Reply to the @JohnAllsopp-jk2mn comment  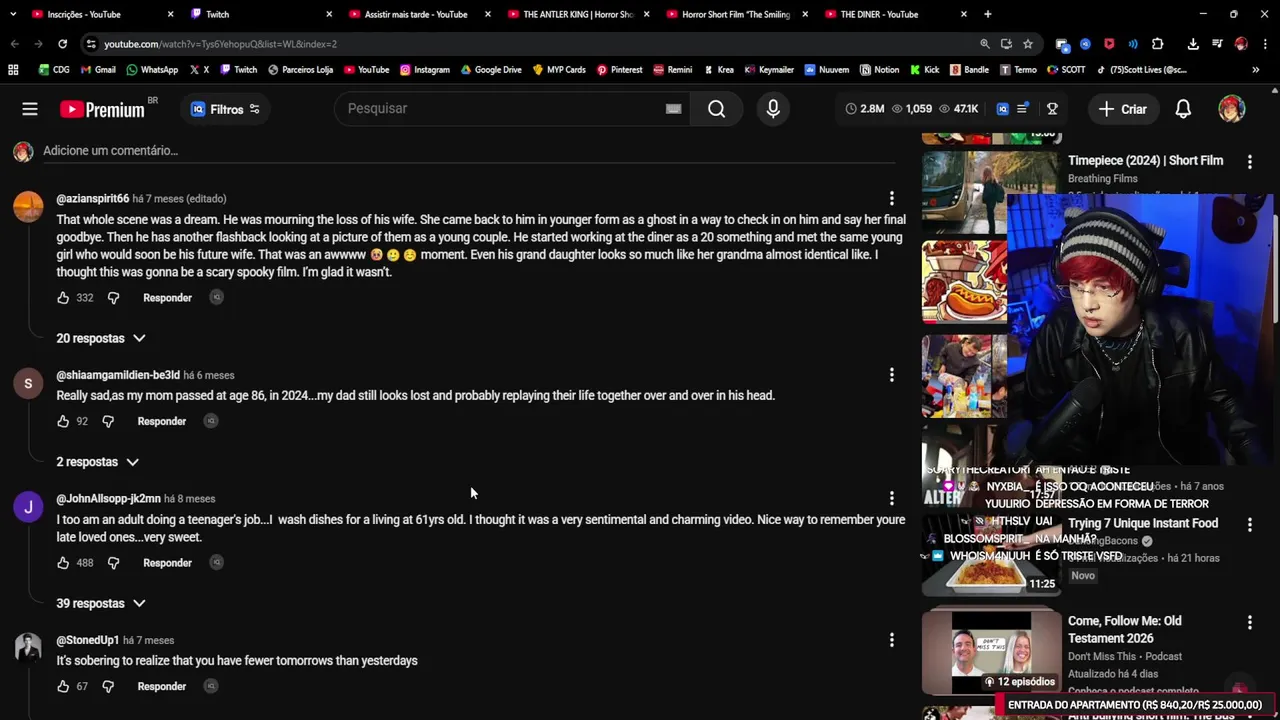[167, 563]
